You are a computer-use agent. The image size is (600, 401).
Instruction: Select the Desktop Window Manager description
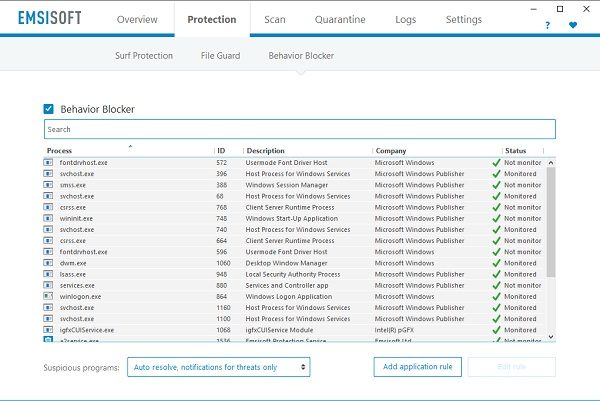tap(286, 263)
